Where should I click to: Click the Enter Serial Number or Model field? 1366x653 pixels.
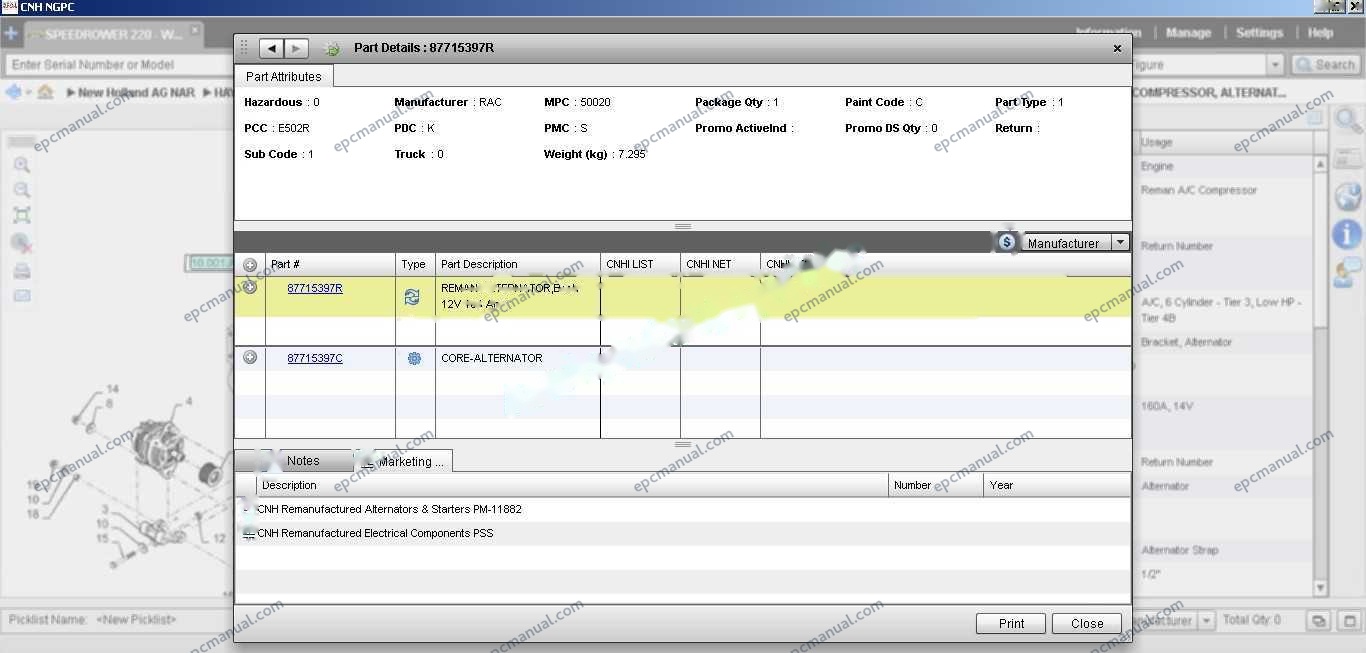[118, 65]
